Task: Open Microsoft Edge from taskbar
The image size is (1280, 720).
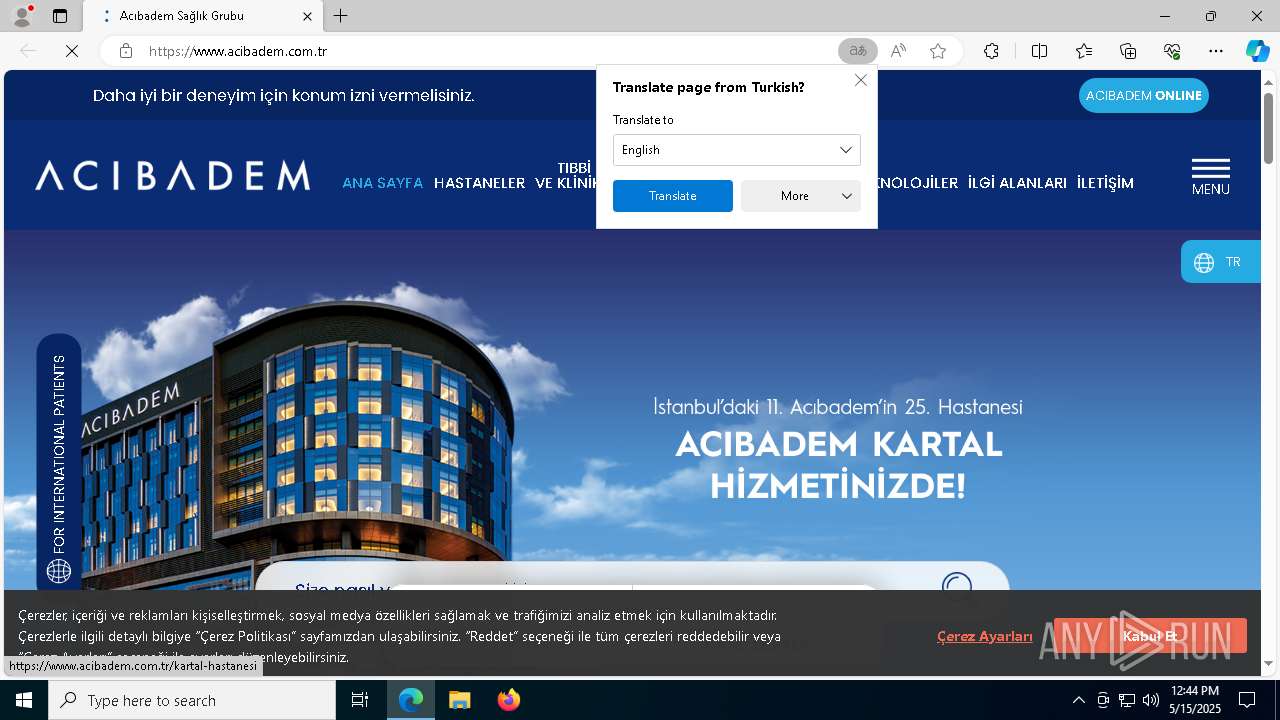Action: click(x=411, y=700)
